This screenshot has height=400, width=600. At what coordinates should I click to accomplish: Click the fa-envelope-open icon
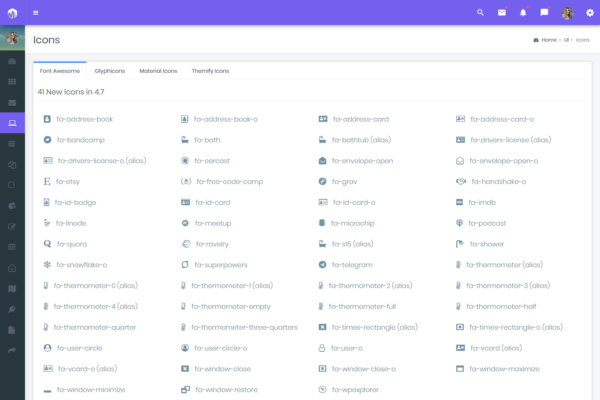(x=323, y=161)
